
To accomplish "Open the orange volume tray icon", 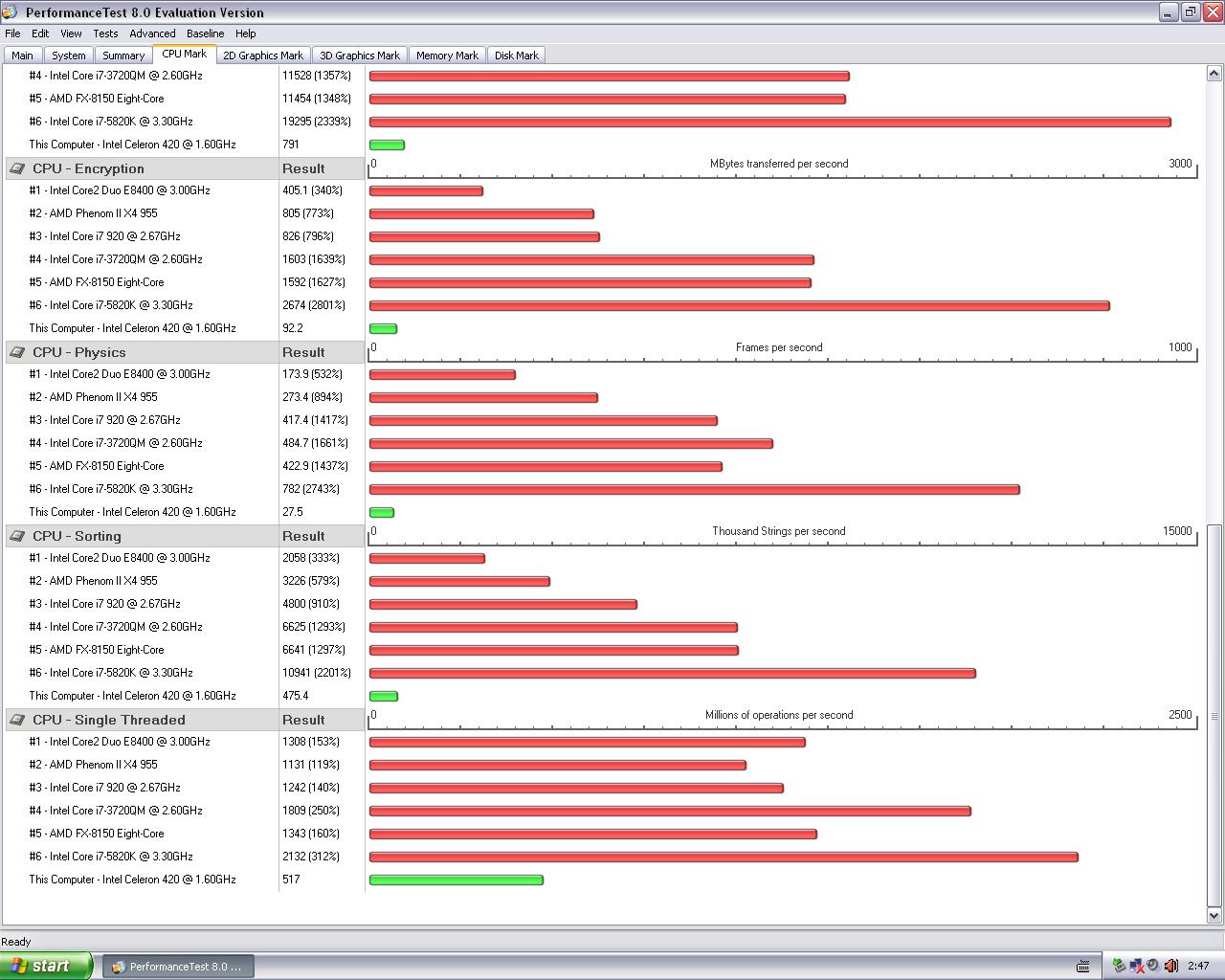I will (x=1170, y=966).
